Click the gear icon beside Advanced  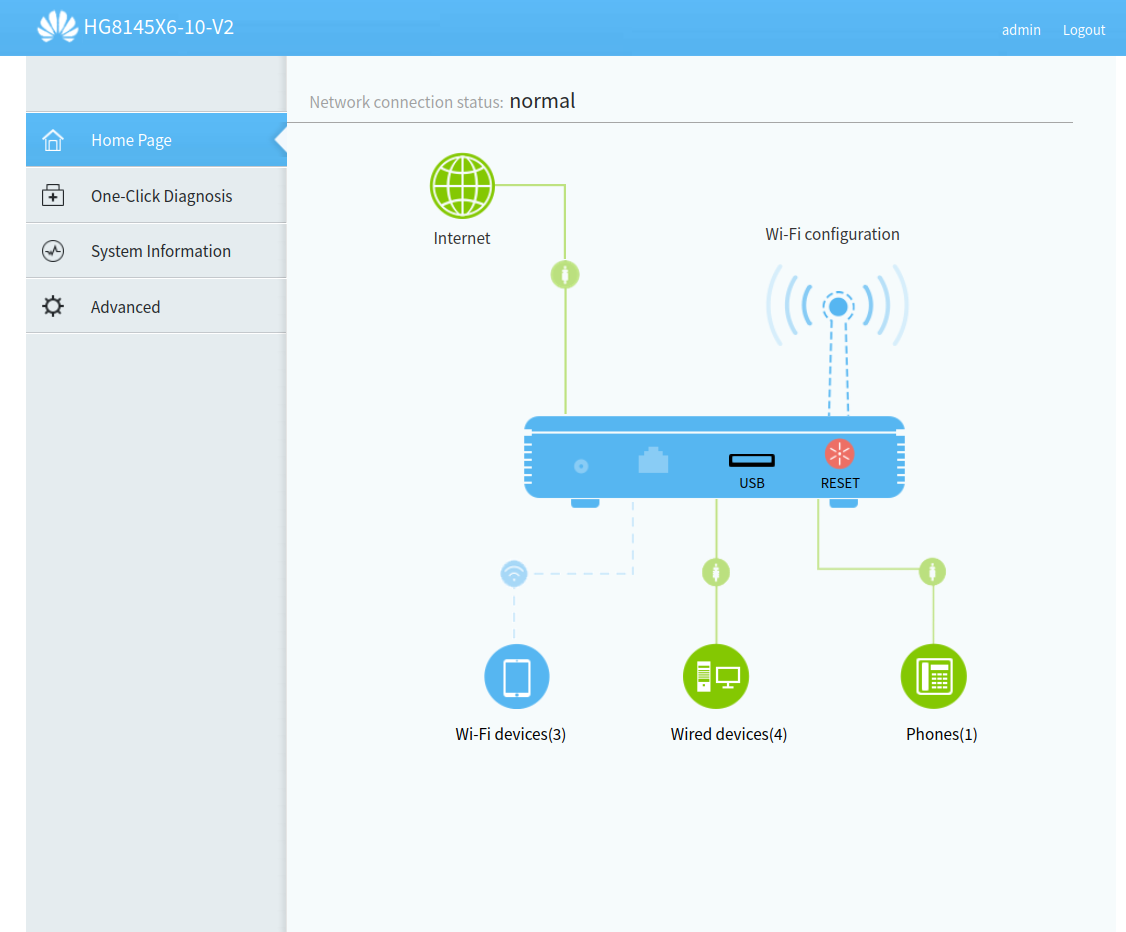[52, 307]
